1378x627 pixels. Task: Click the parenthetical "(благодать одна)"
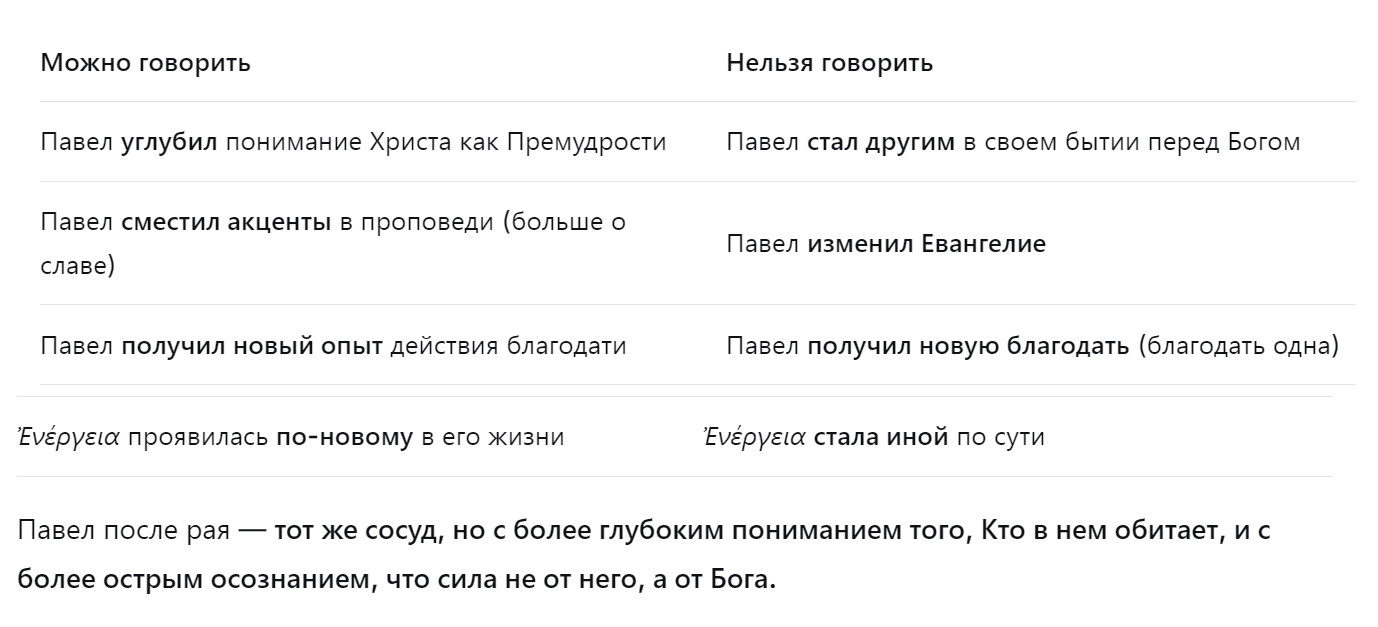[1238, 347]
